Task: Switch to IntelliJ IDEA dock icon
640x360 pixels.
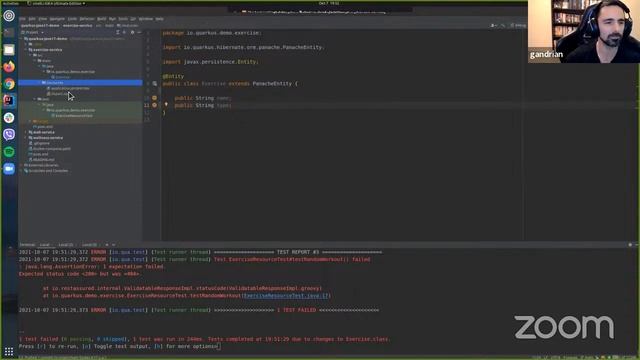Action: 9,100
